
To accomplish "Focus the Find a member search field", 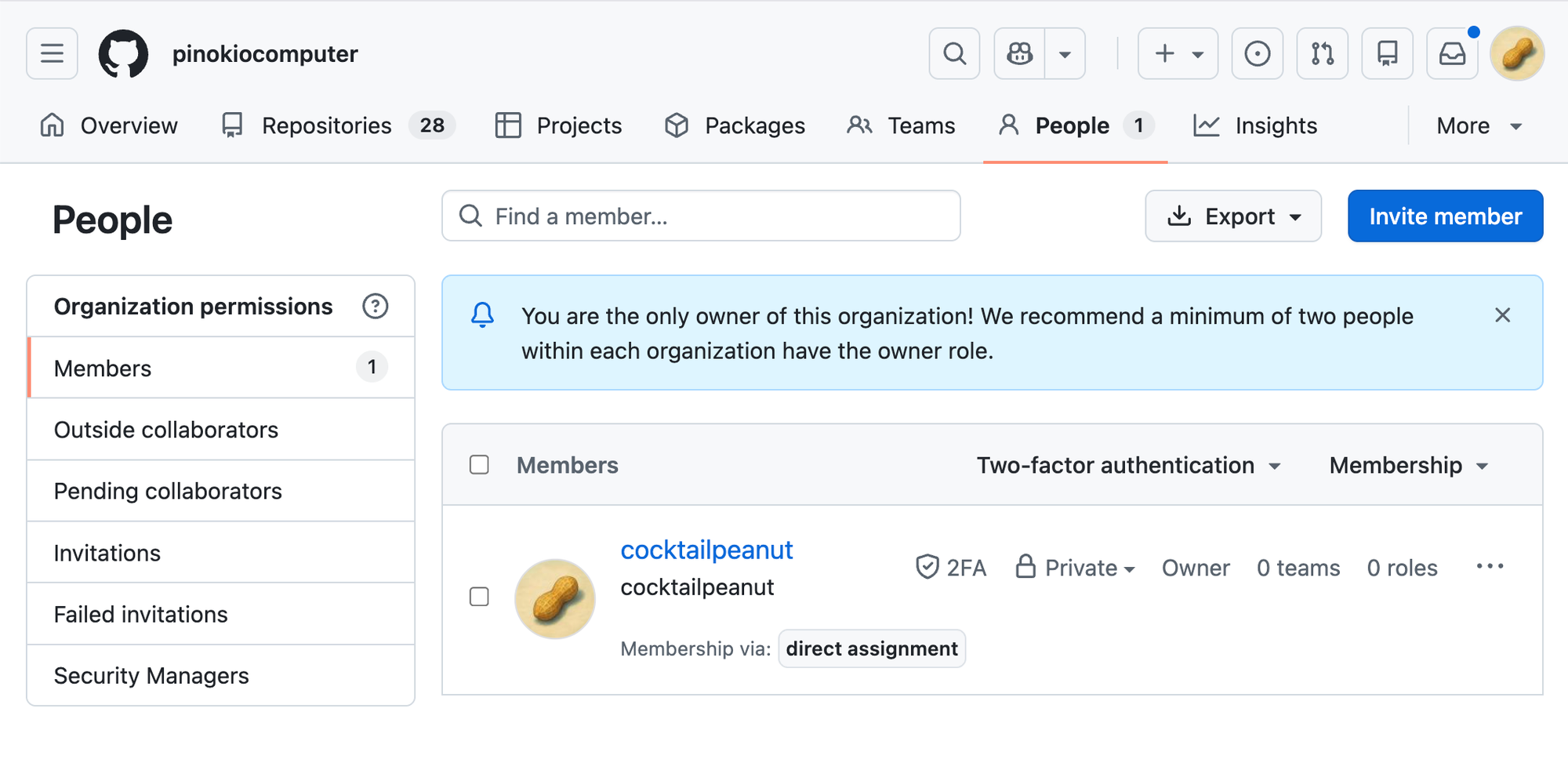I will pos(701,216).
